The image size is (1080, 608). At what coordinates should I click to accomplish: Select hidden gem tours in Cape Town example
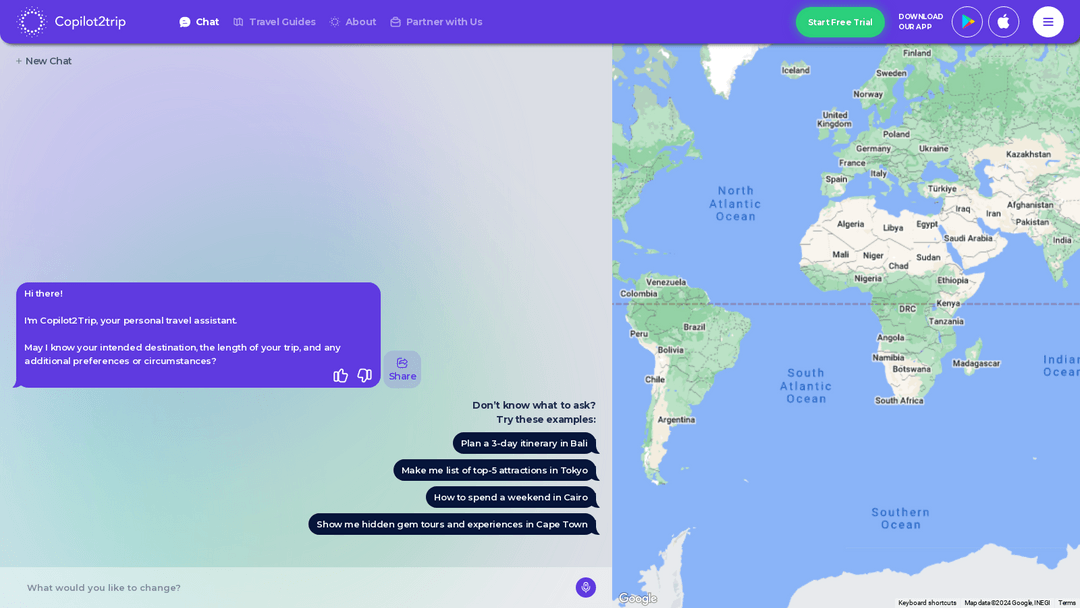coord(452,524)
